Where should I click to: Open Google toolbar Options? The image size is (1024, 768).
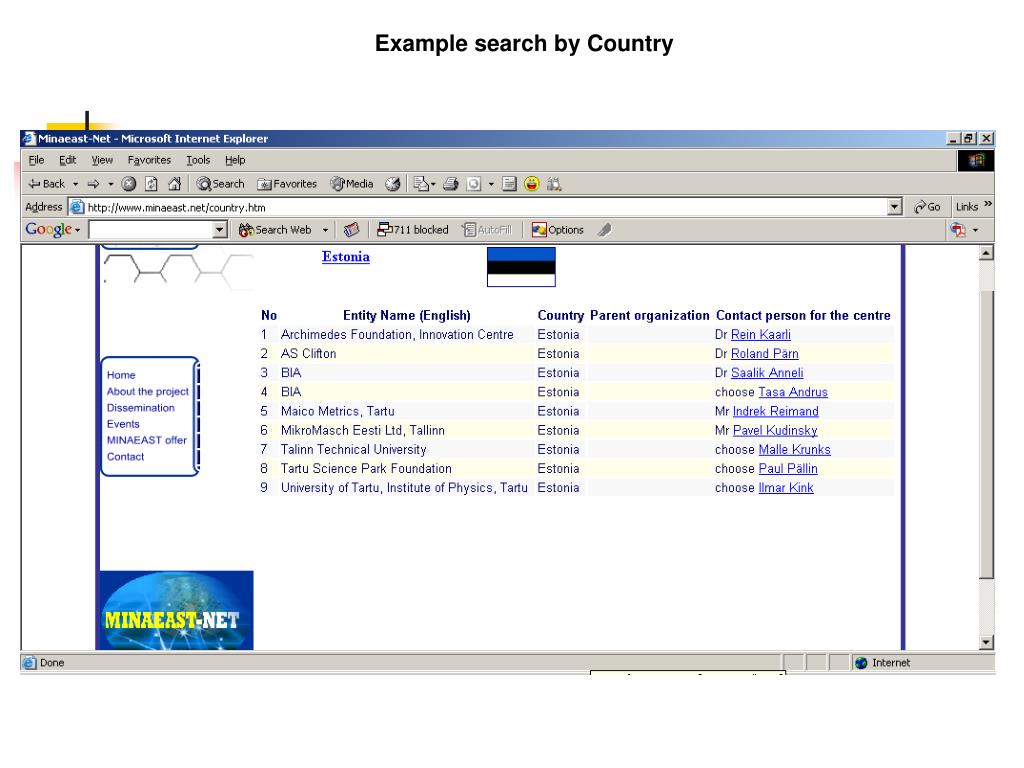pyautogui.click(x=557, y=230)
